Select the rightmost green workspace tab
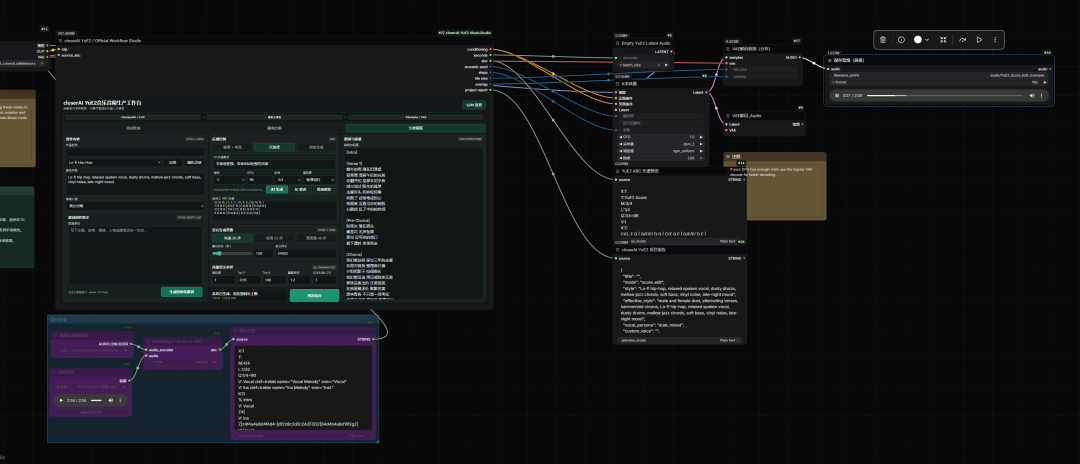The image size is (1080, 464). [415, 128]
